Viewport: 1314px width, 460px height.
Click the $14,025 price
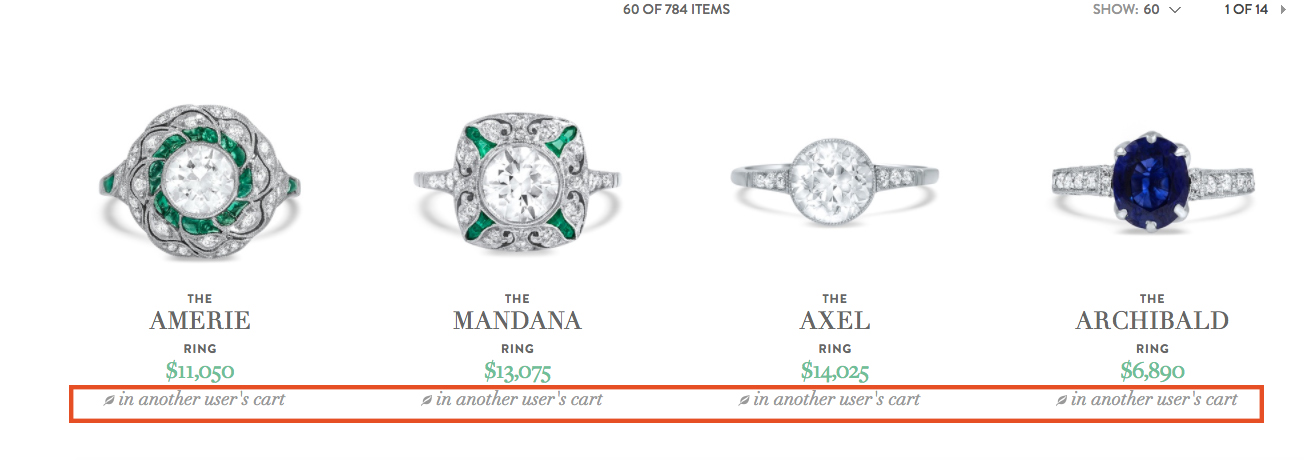tap(835, 372)
